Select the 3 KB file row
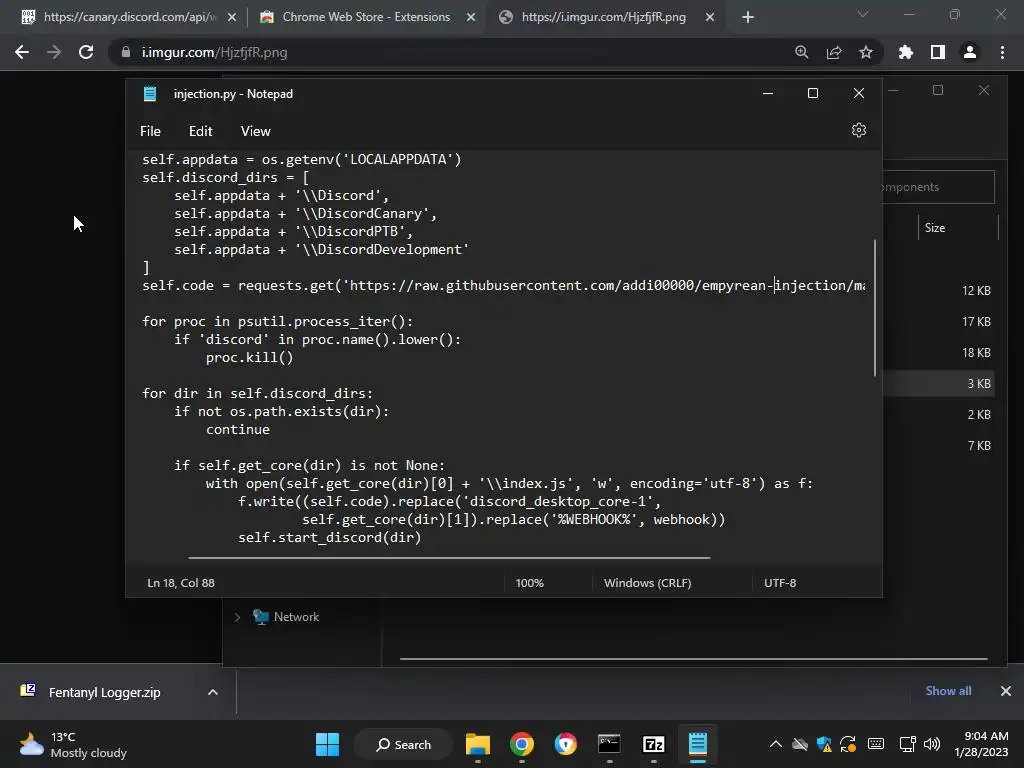This screenshot has height=768, width=1024. (940, 383)
